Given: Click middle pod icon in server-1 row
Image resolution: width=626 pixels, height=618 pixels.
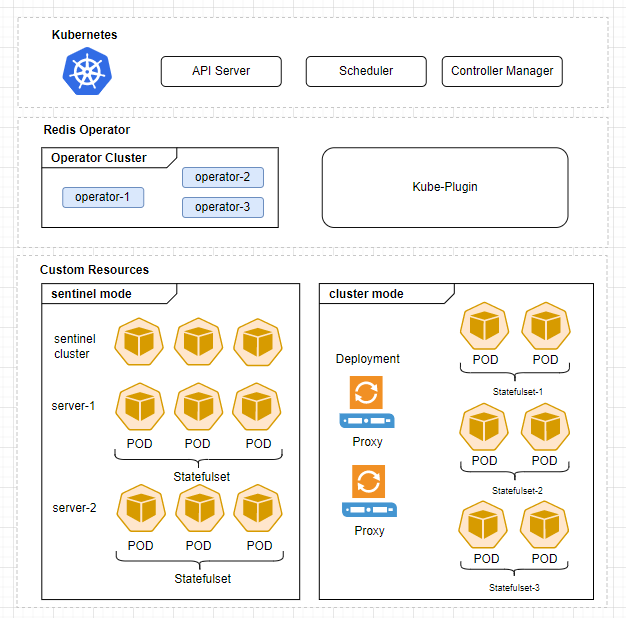Looking at the screenshot, I should pyautogui.click(x=198, y=406).
